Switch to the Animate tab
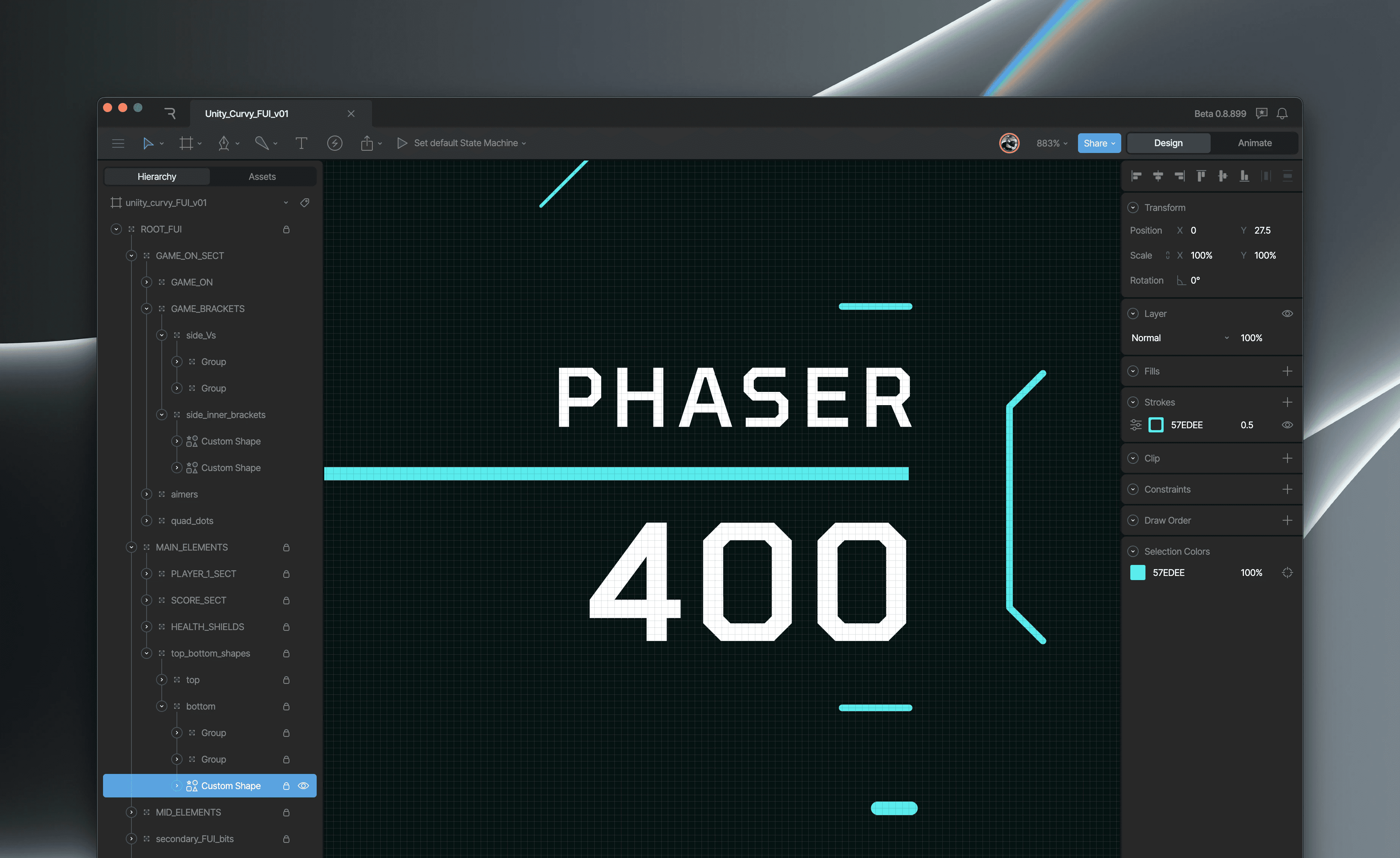1400x858 pixels. coord(1254,143)
